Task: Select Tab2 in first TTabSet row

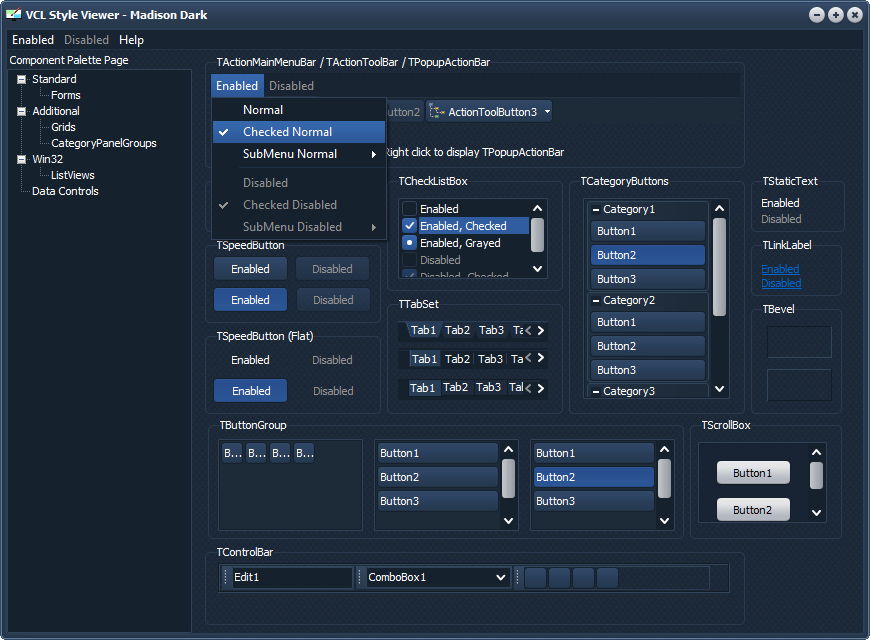Action: click(457, 330)
